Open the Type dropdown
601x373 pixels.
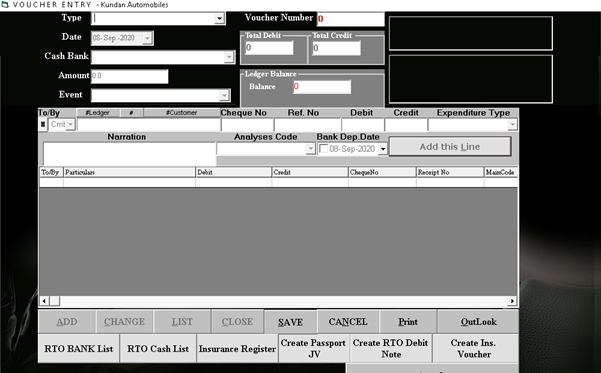pyautogui.click(x=219, y=18)
